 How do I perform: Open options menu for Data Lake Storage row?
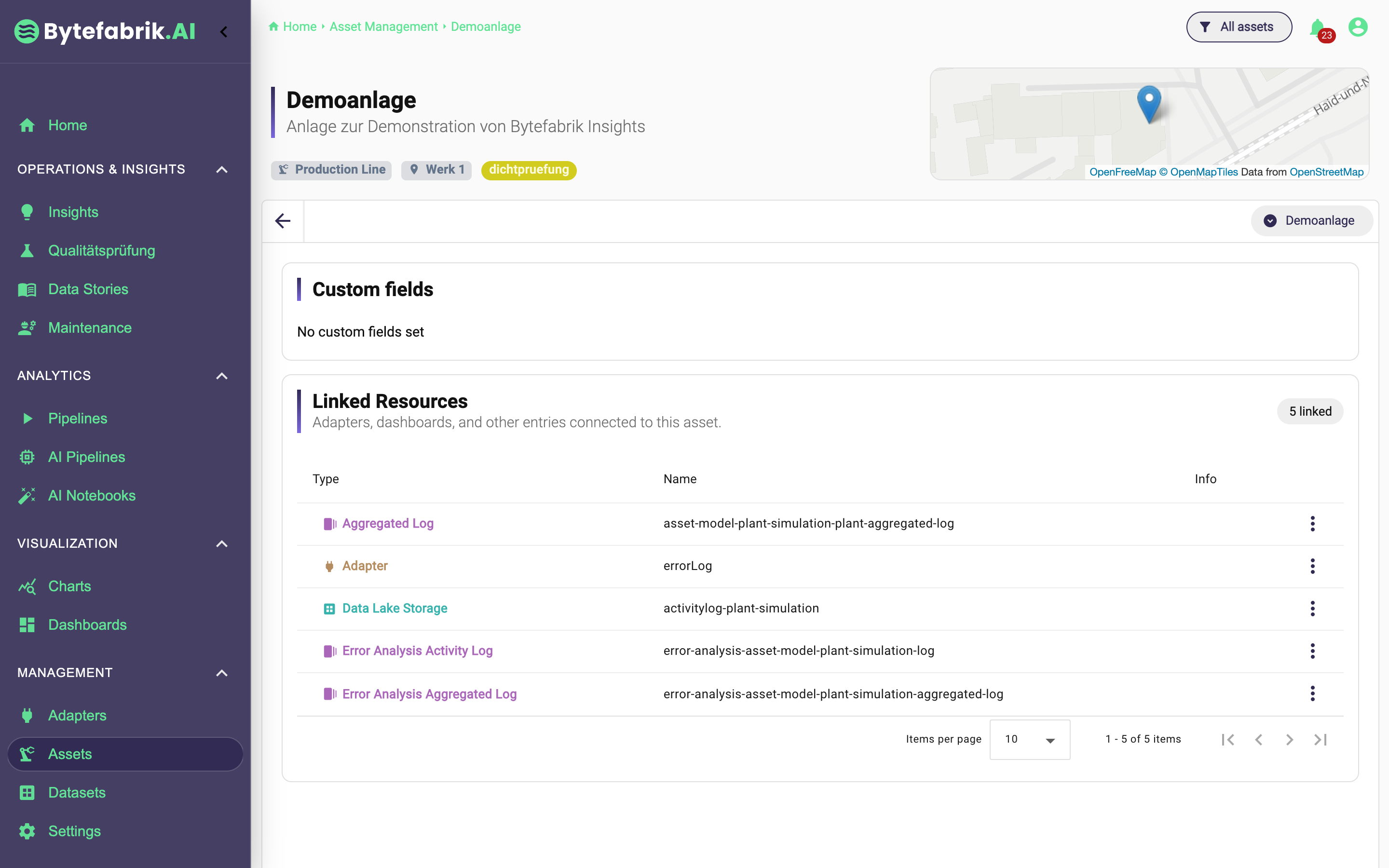point(1312,609)
